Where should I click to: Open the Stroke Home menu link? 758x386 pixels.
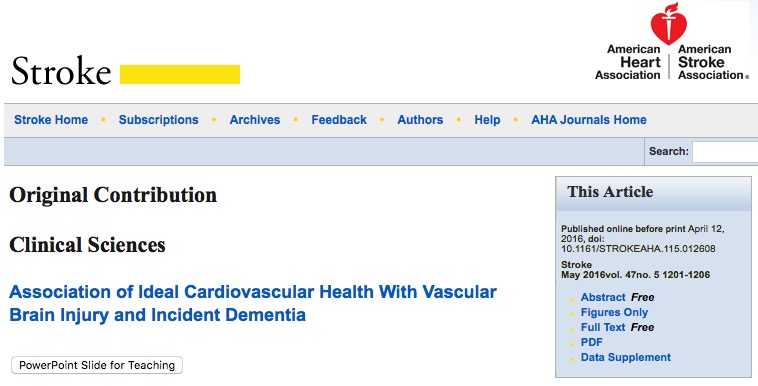click(51, 120)
